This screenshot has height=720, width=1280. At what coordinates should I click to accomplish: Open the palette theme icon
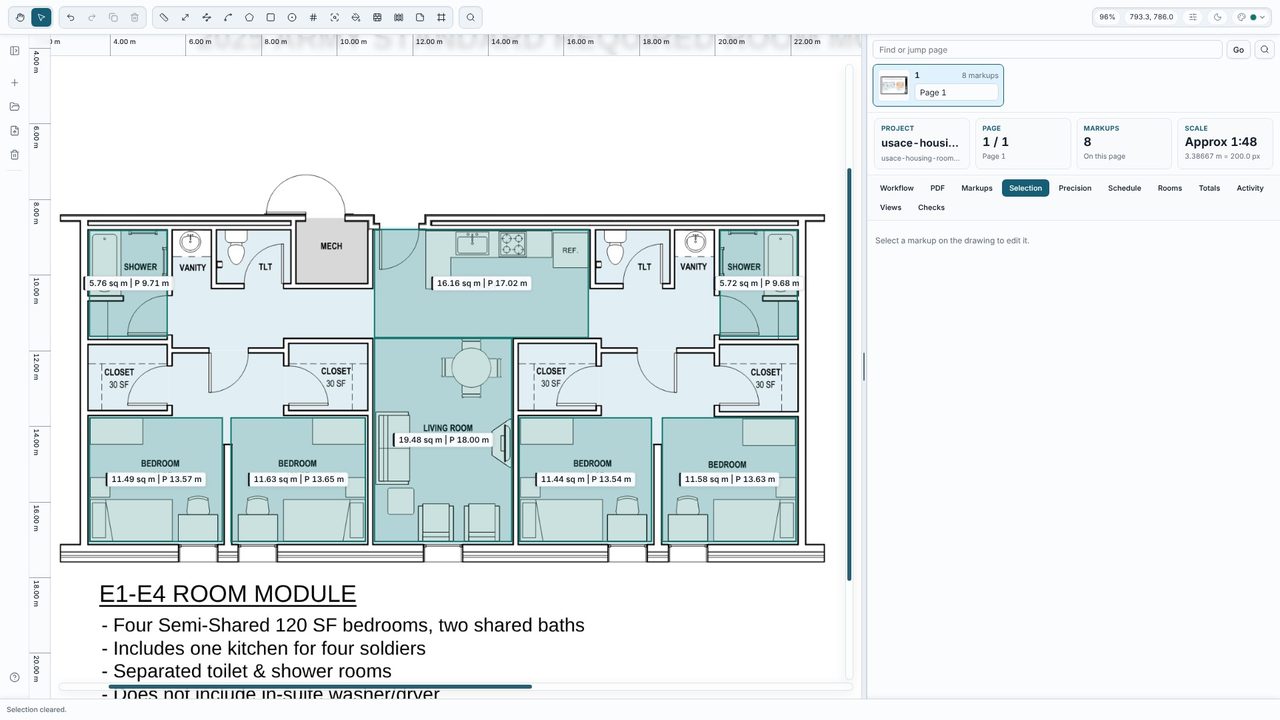click(x=1242, y=17)
